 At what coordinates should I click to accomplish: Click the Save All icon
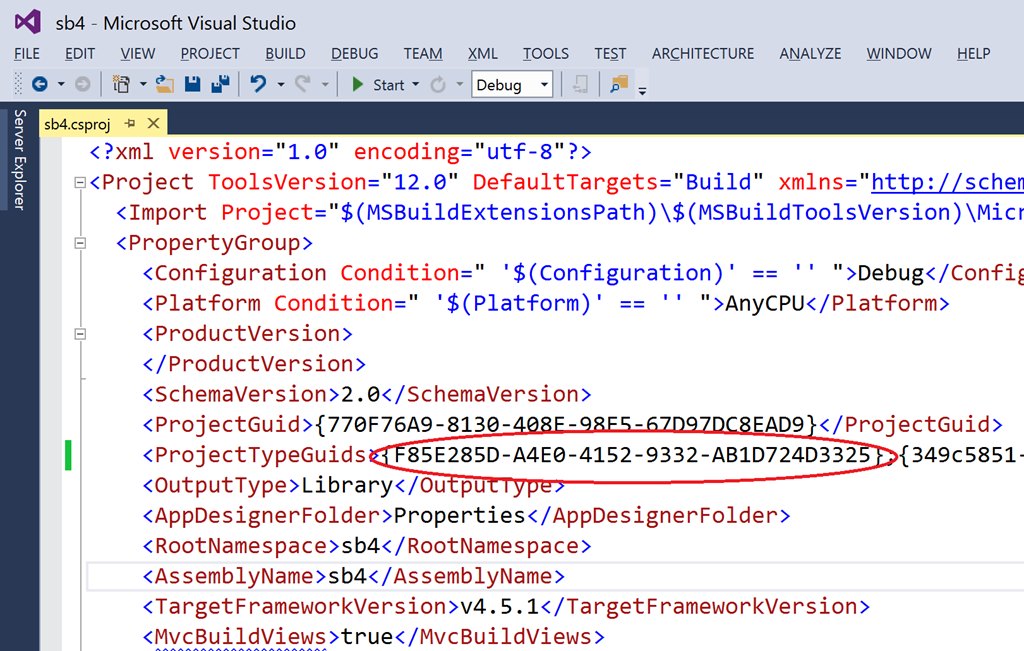click(x=221, y=84)
